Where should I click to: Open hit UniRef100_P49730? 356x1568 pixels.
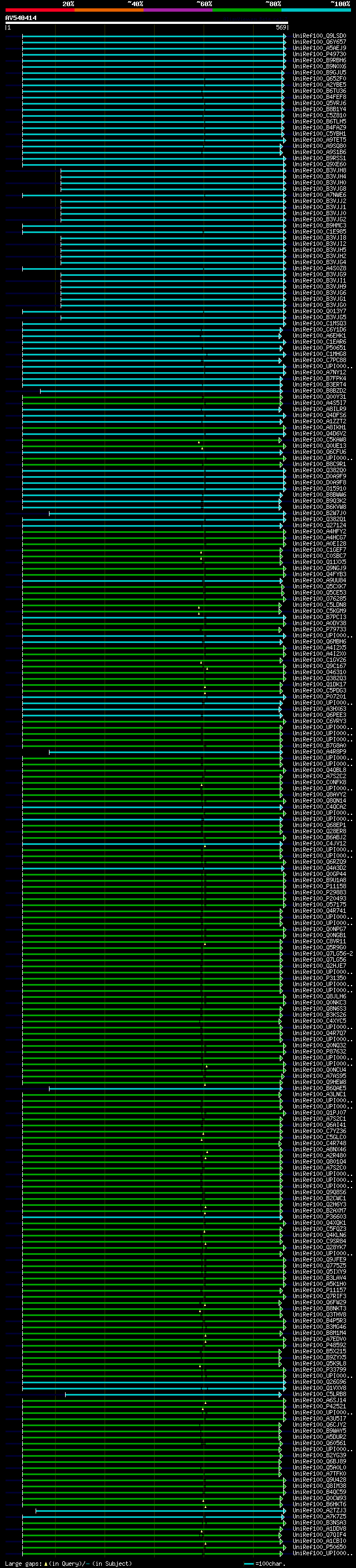pyautogui.click(x=319, y=54)
